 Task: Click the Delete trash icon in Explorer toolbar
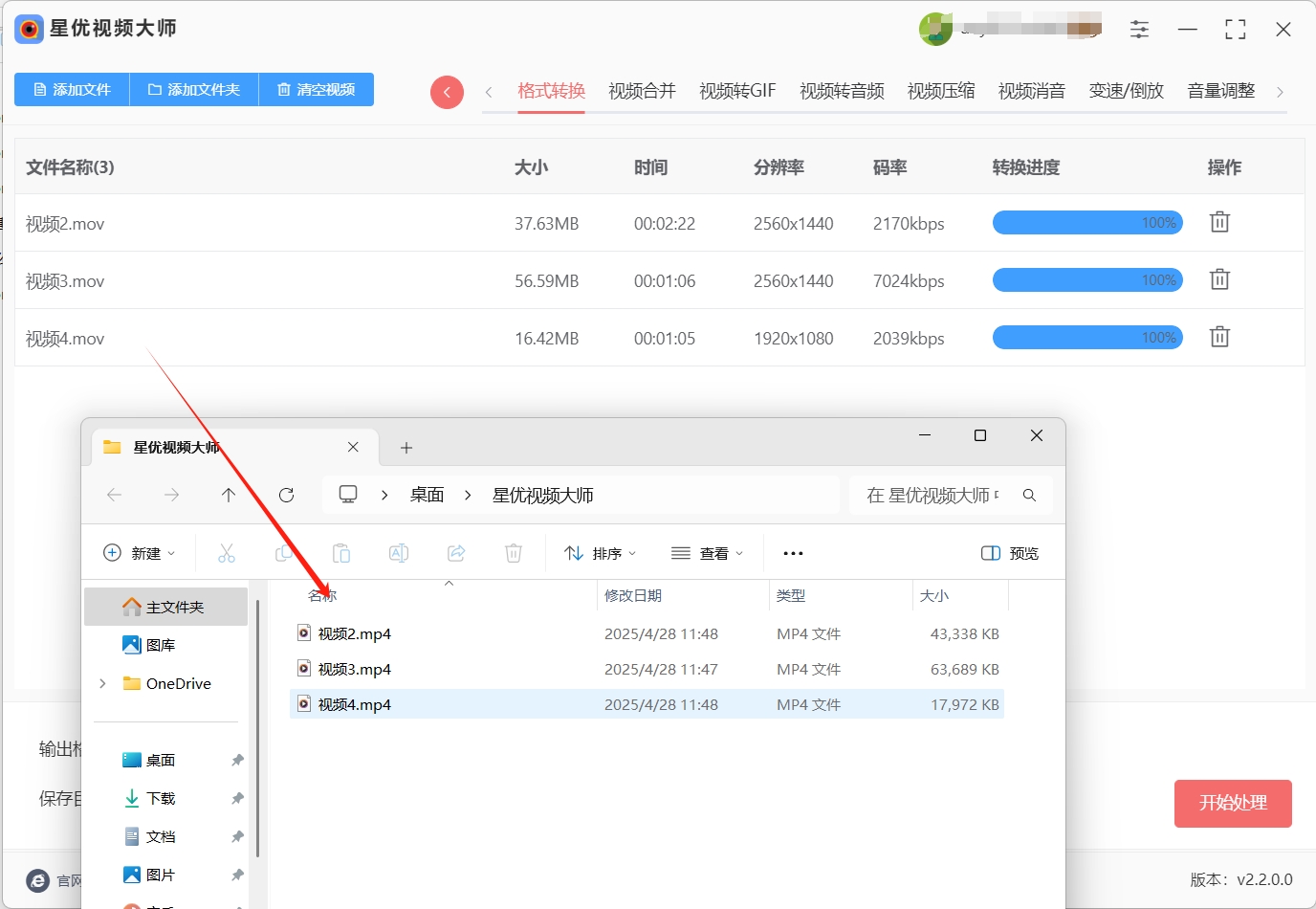click(x=514, y=553)
